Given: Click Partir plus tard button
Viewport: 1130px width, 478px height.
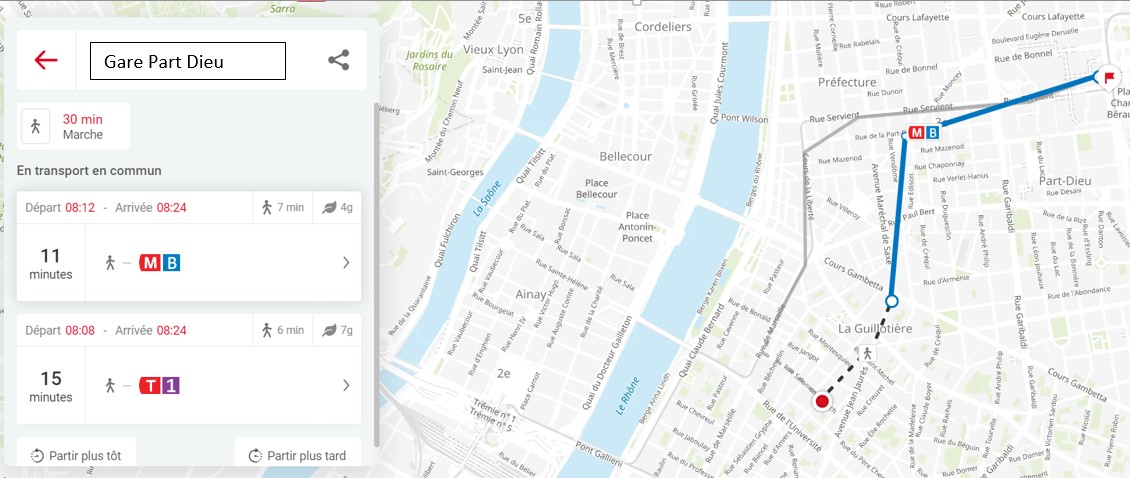Looking at the screenshot, I should pos(298,455).
